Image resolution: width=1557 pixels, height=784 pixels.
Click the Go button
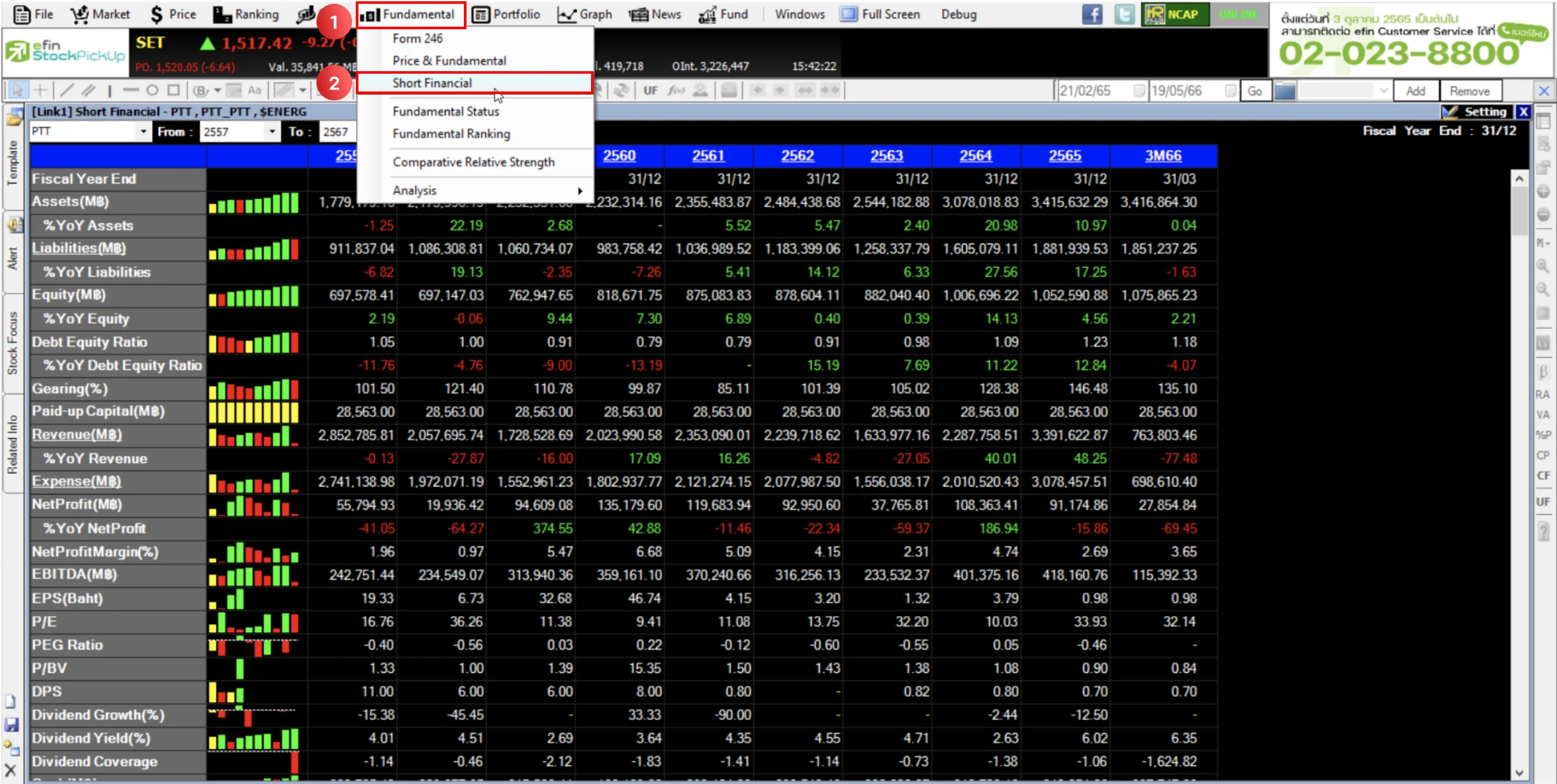[1254, 91]
